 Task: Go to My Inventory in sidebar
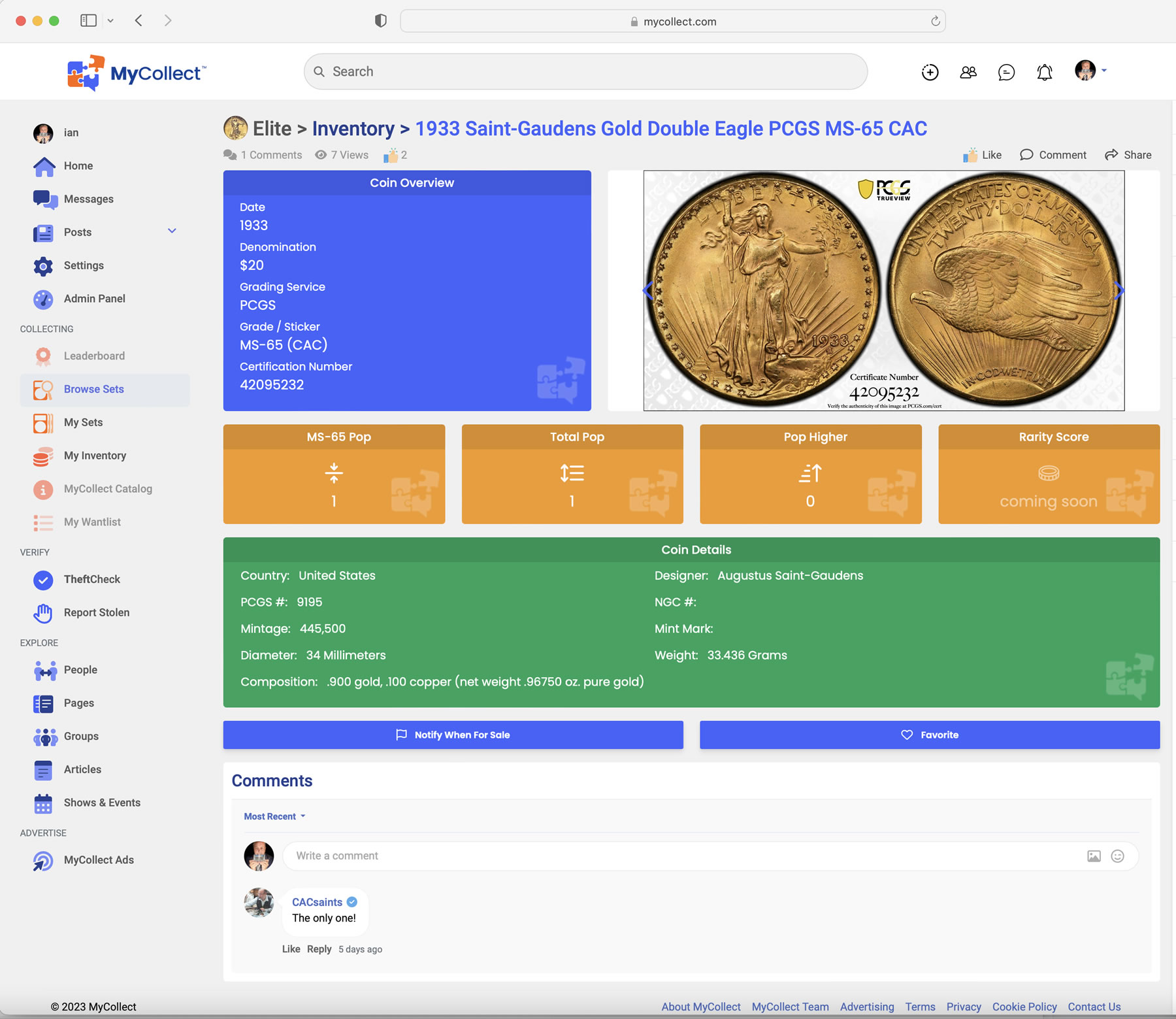(x=95, y=456)
